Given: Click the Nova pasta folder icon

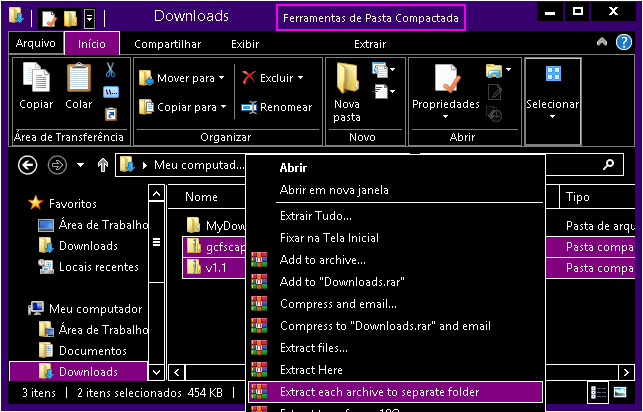Looking at the screenshot, I should (347, 78).
